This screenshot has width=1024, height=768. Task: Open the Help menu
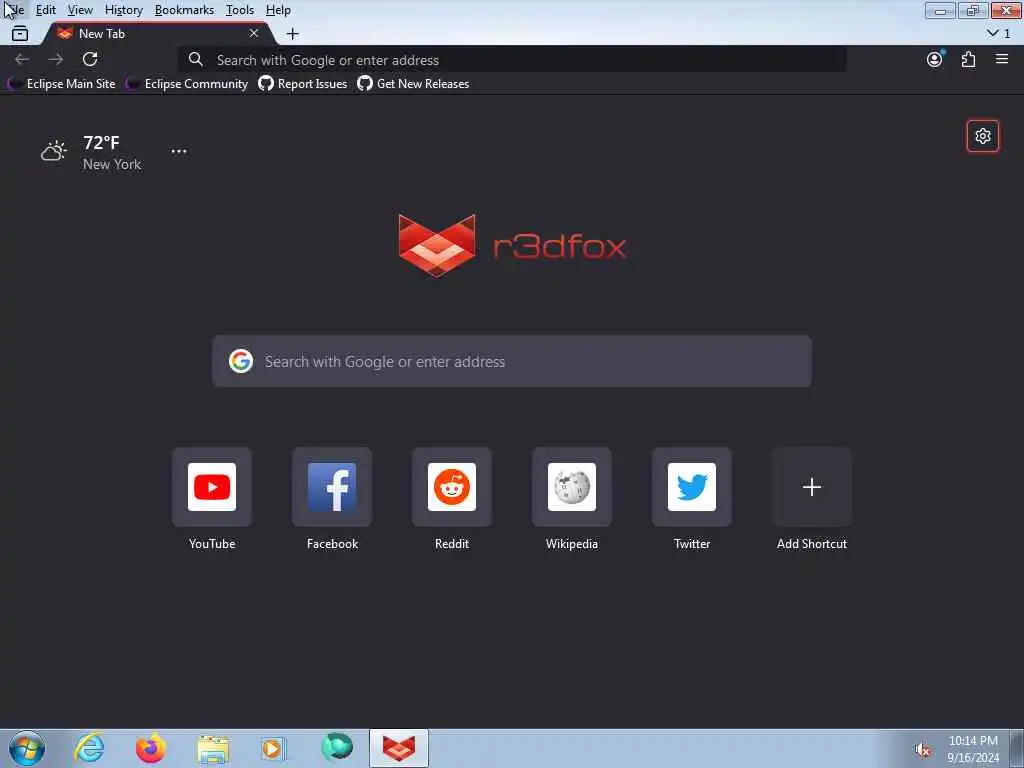point(278,10)
